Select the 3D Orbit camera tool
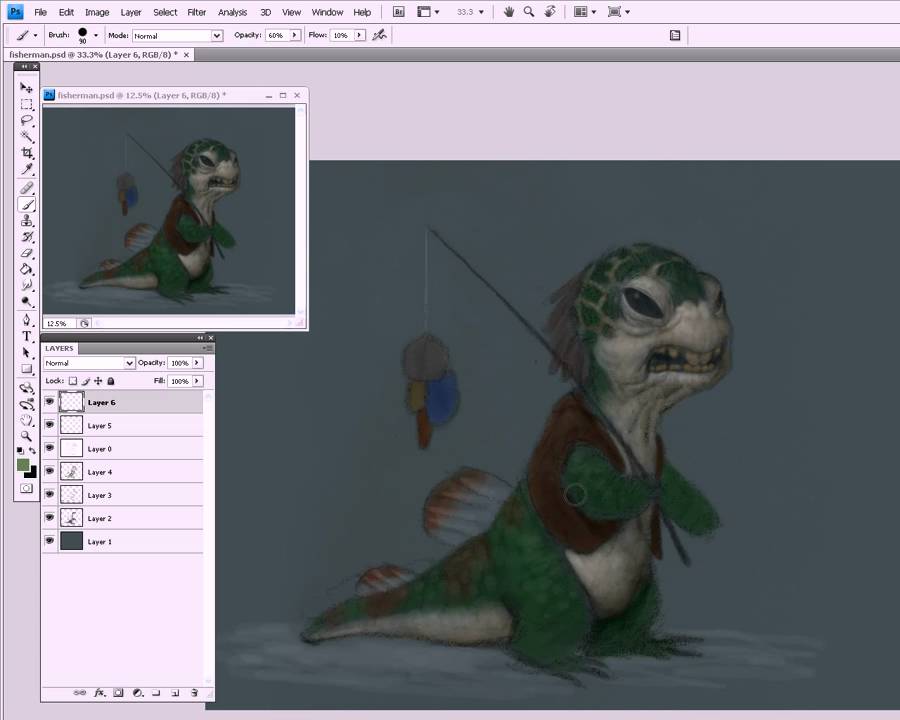The width and height of the screenshot is (900, 720). pyautogui.click(x=26, y=404)
